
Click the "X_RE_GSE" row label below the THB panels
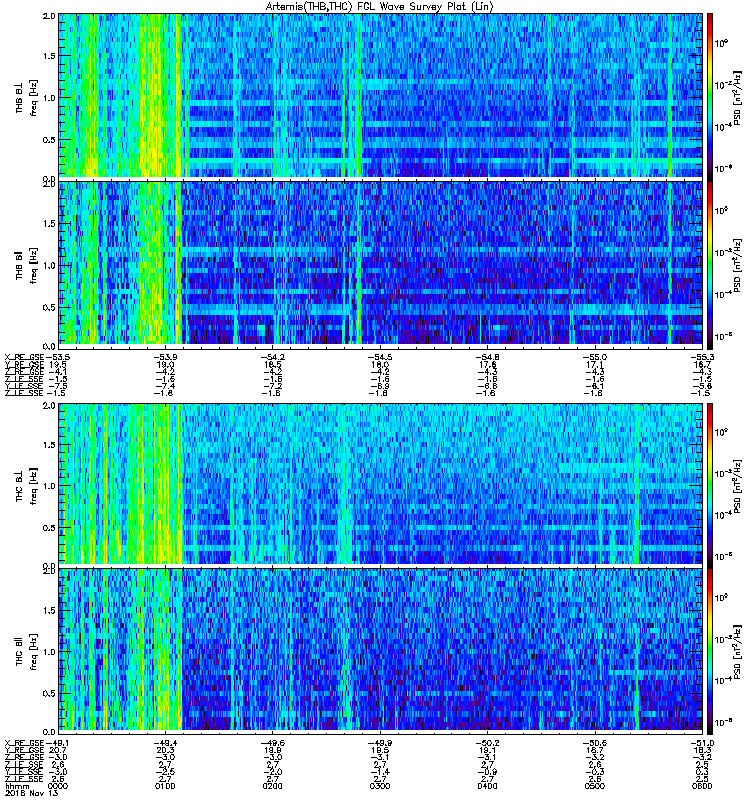point(24,357)
